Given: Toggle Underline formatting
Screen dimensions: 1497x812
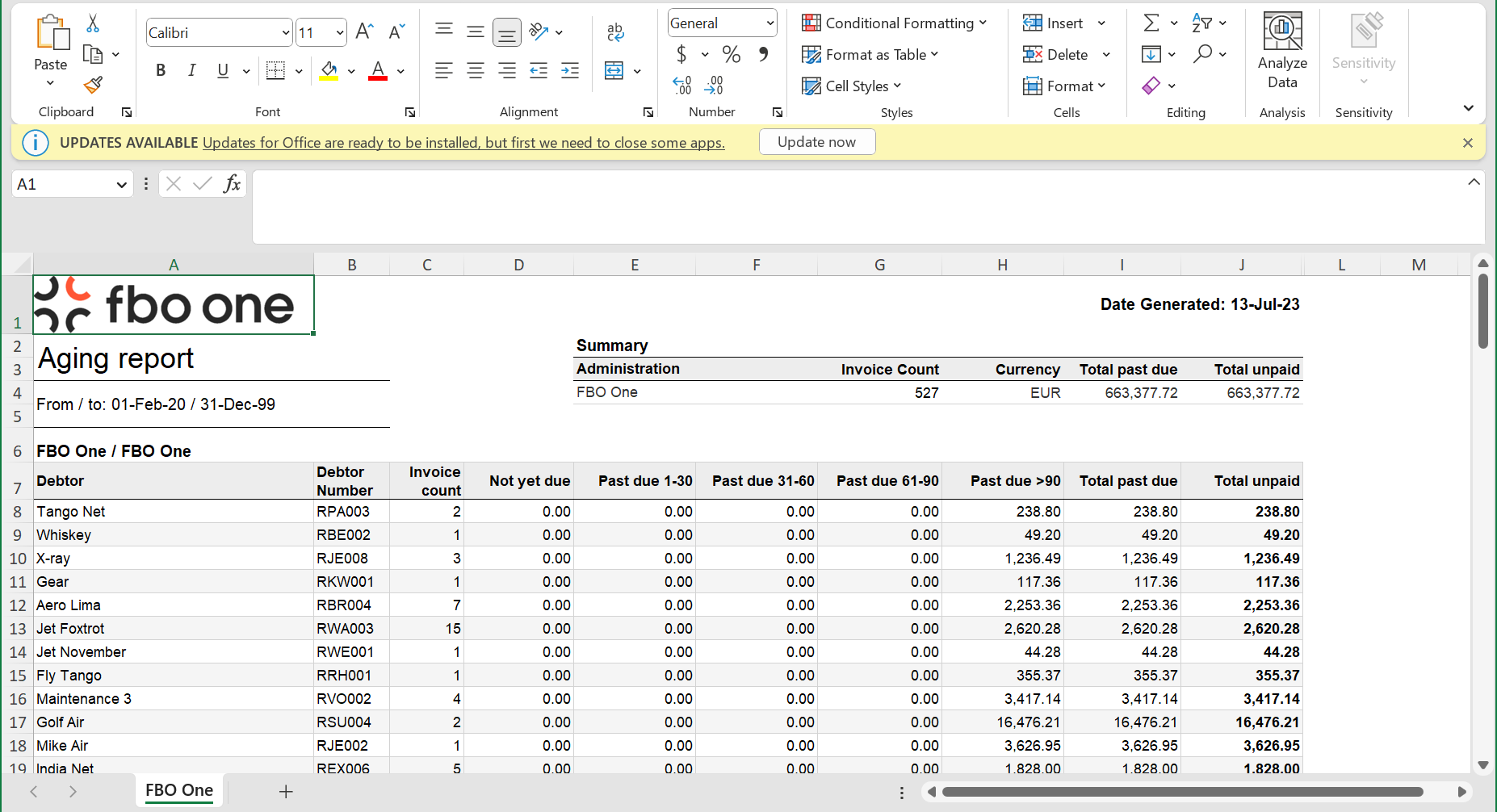Looking at the screenshot, I should point(223,70).
